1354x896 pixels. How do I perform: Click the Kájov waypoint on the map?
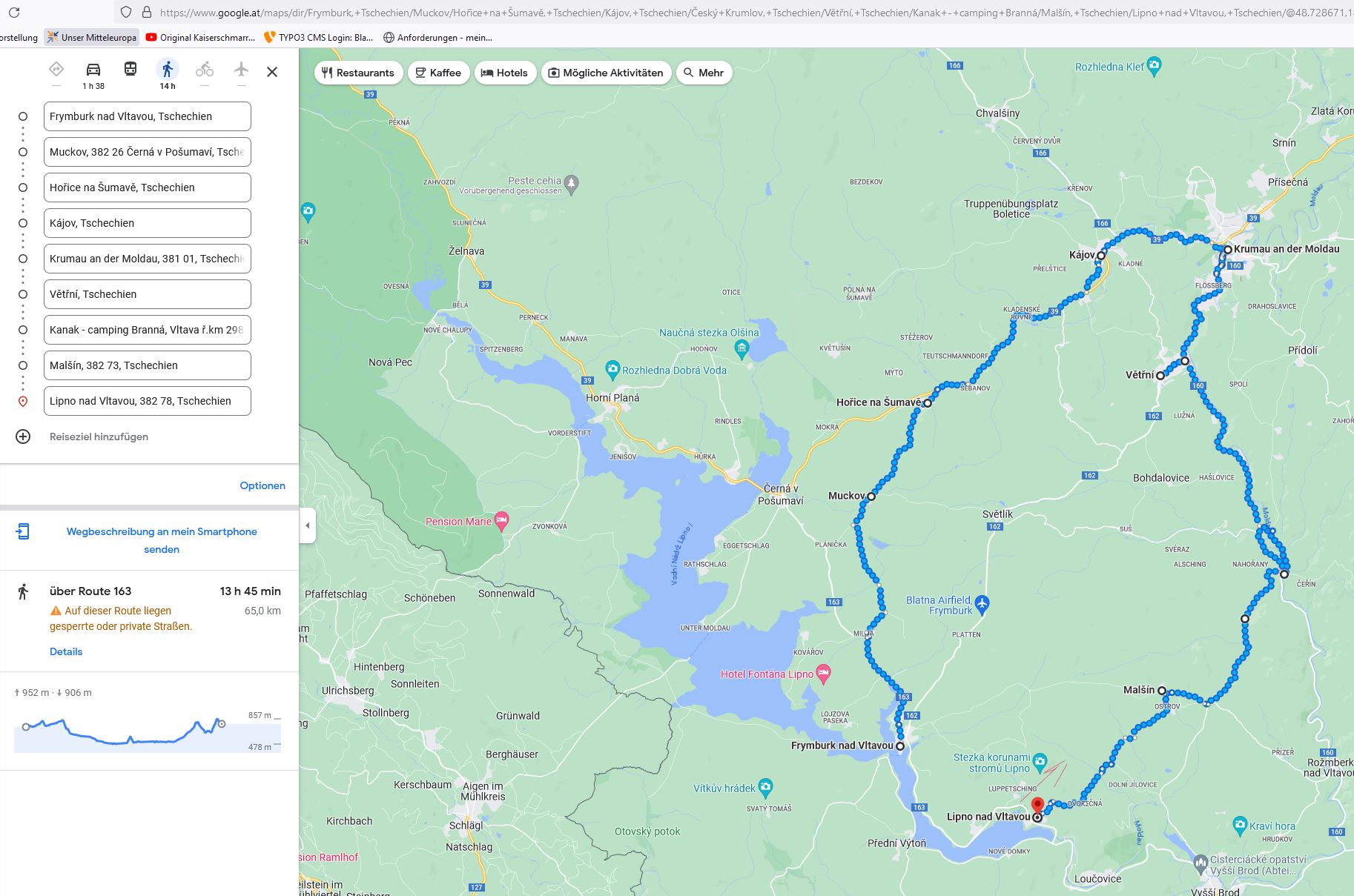1101,255
